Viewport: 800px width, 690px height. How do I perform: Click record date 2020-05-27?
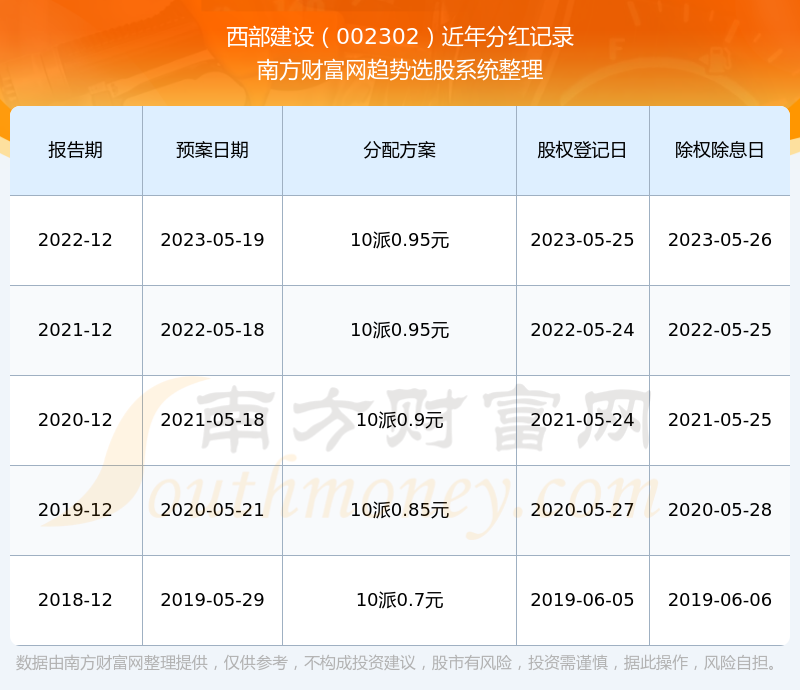pos(582,509)
